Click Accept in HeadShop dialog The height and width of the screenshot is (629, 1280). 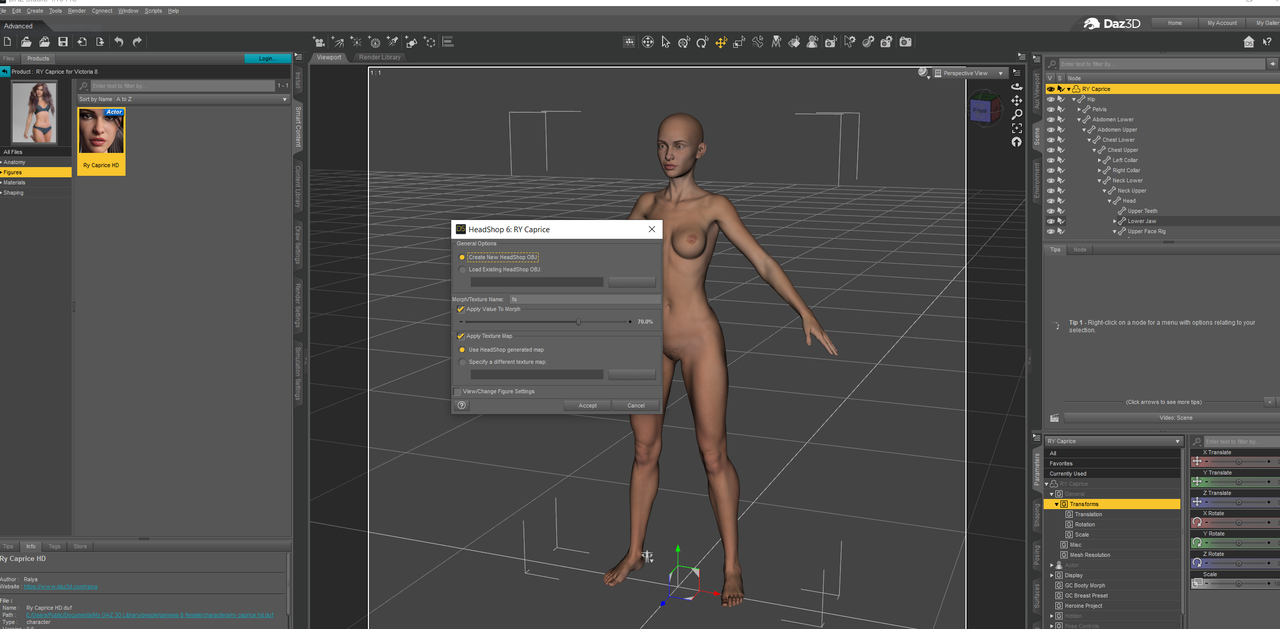click(x=587, y=405)
